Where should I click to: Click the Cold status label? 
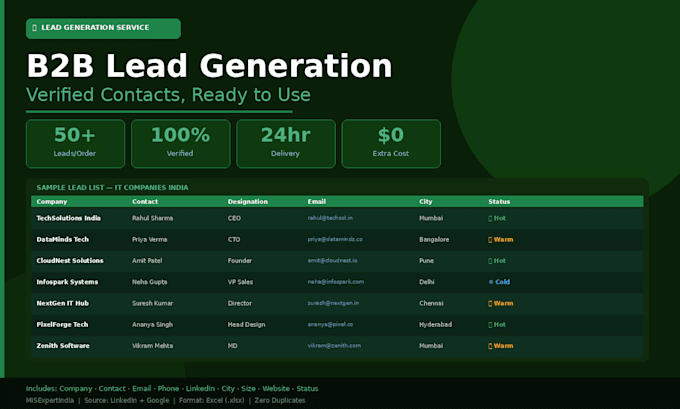[503, 282]
